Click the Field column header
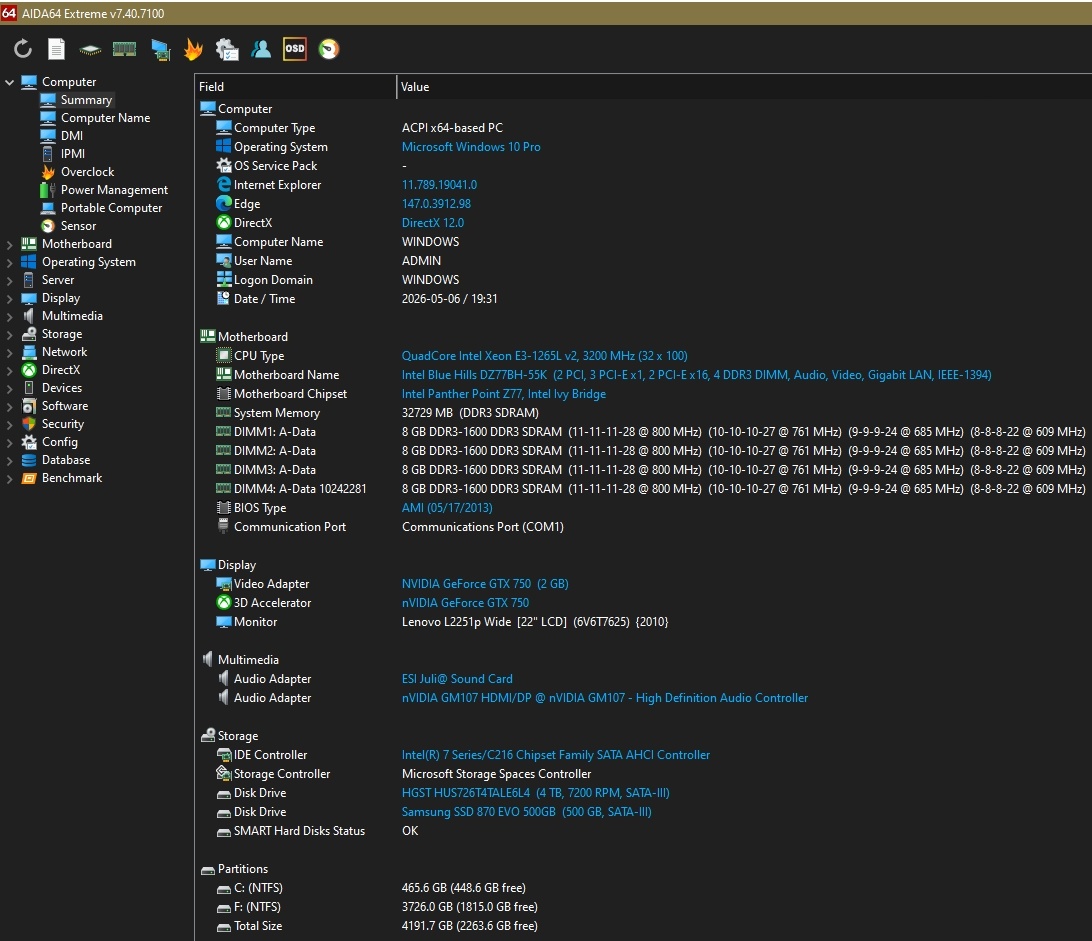 point(295,87)
